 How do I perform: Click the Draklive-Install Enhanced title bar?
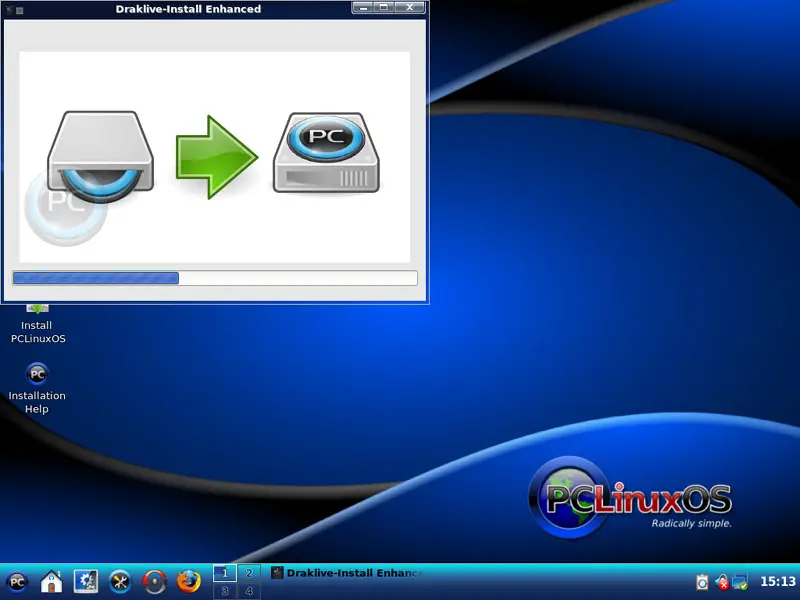click(x=188, y=9)
